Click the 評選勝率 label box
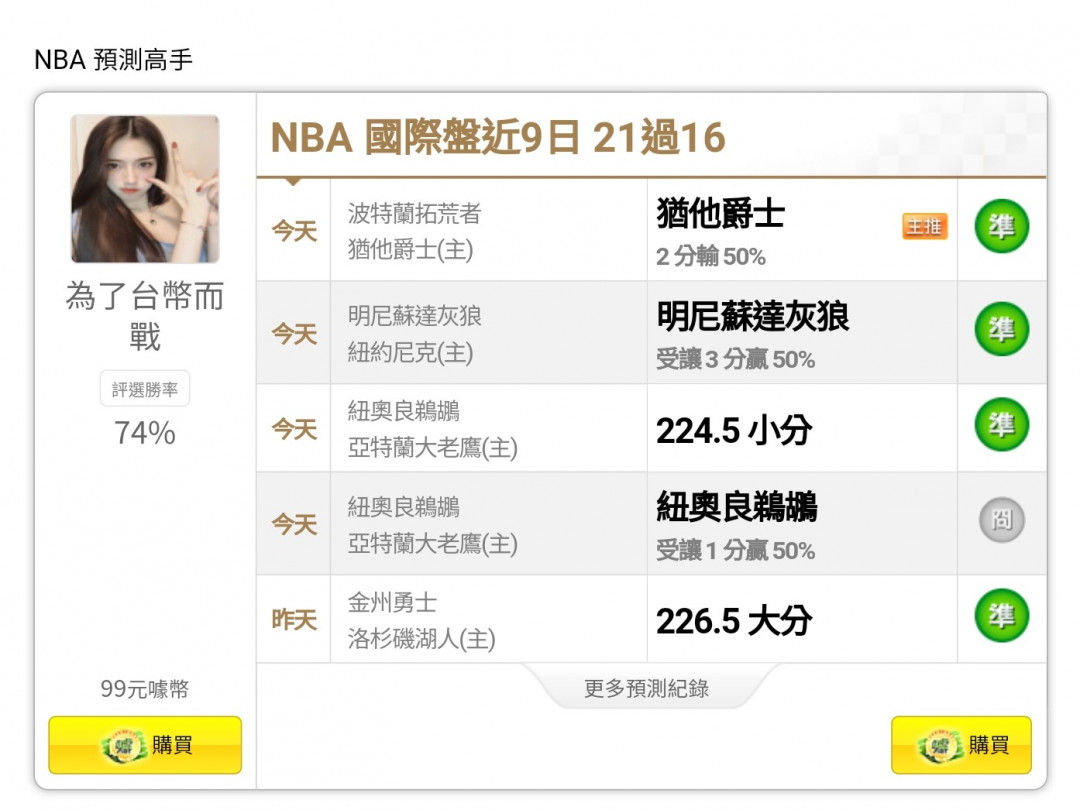Viewport: 1080px width, 810px height. click(x=145, y=389)
